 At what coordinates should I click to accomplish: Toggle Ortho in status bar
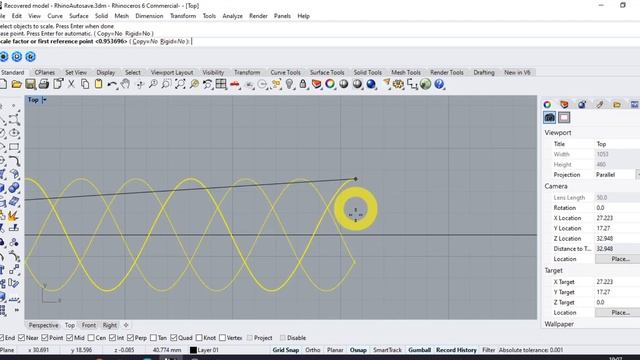313,350
